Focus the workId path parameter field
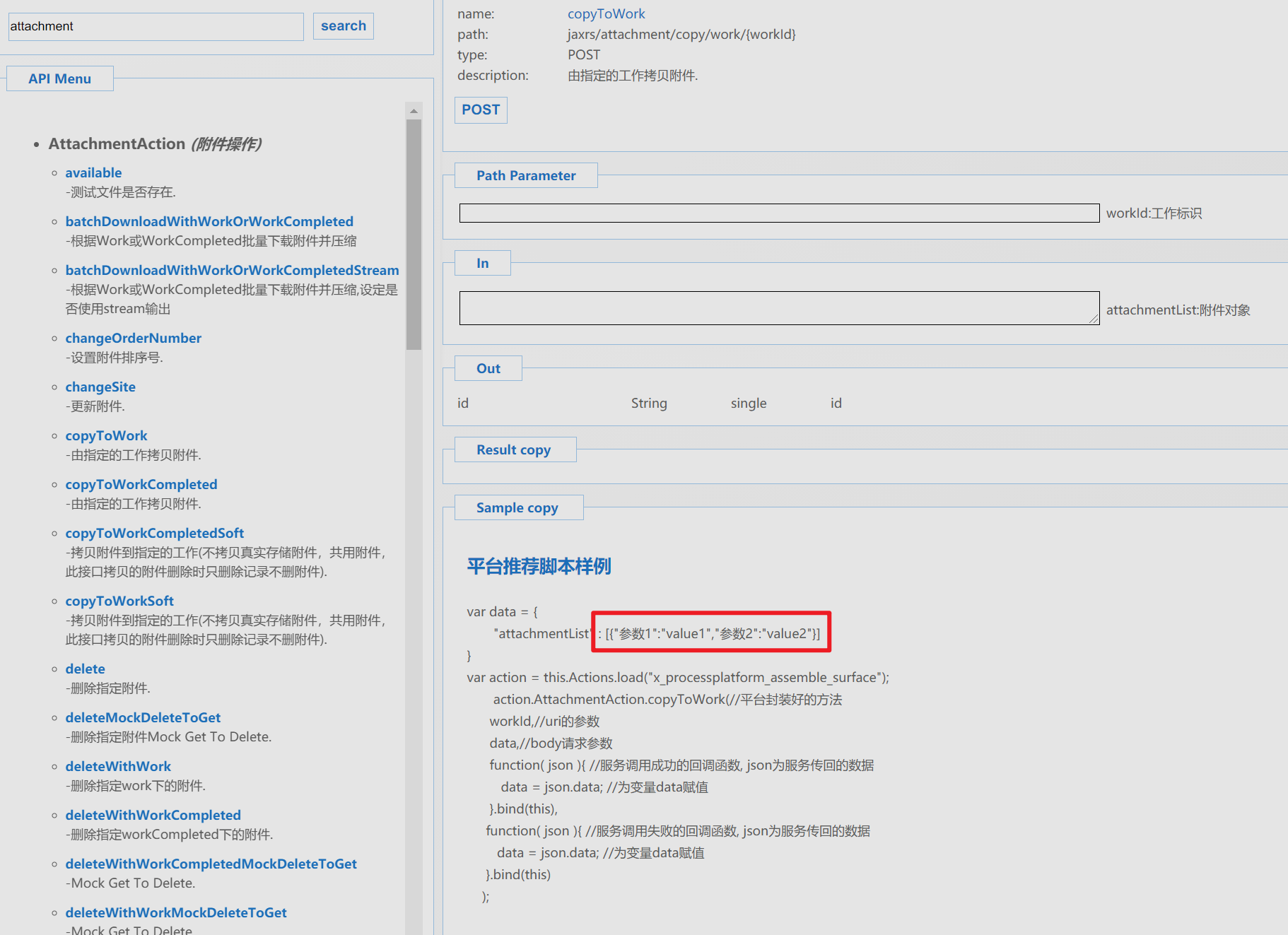1288x935 pixels. click(x=779, y=213)
